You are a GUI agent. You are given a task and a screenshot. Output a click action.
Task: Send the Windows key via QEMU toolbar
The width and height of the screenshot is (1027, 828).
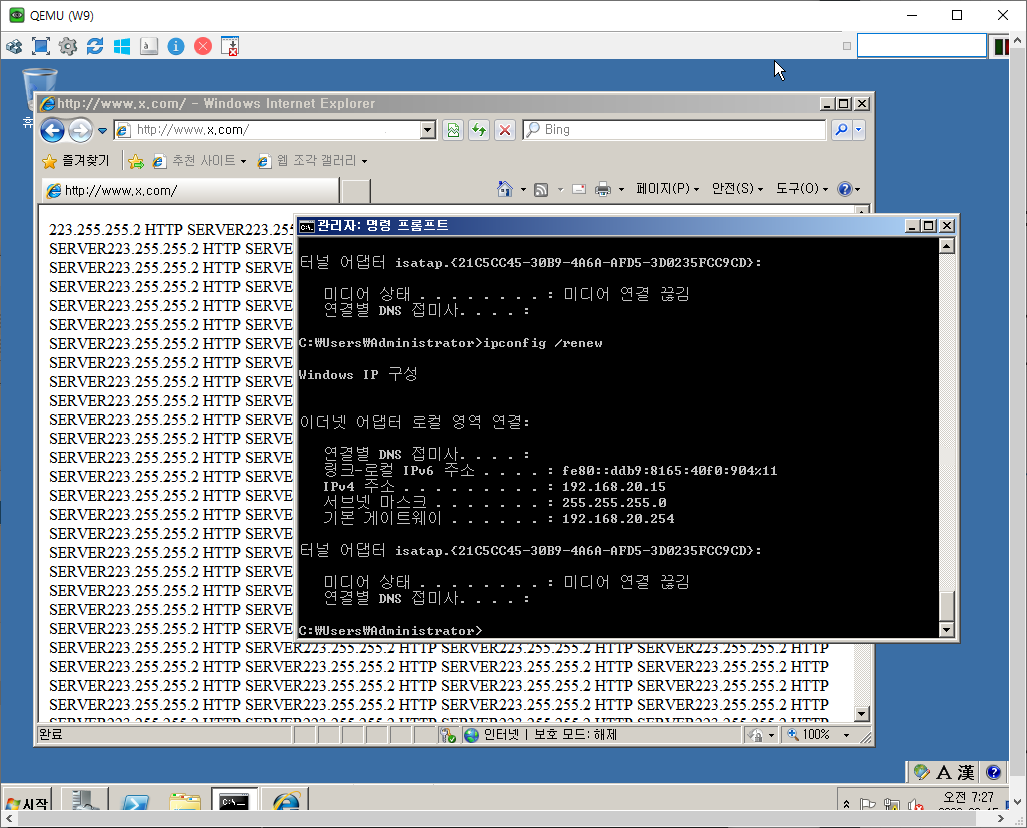point(122,47)
